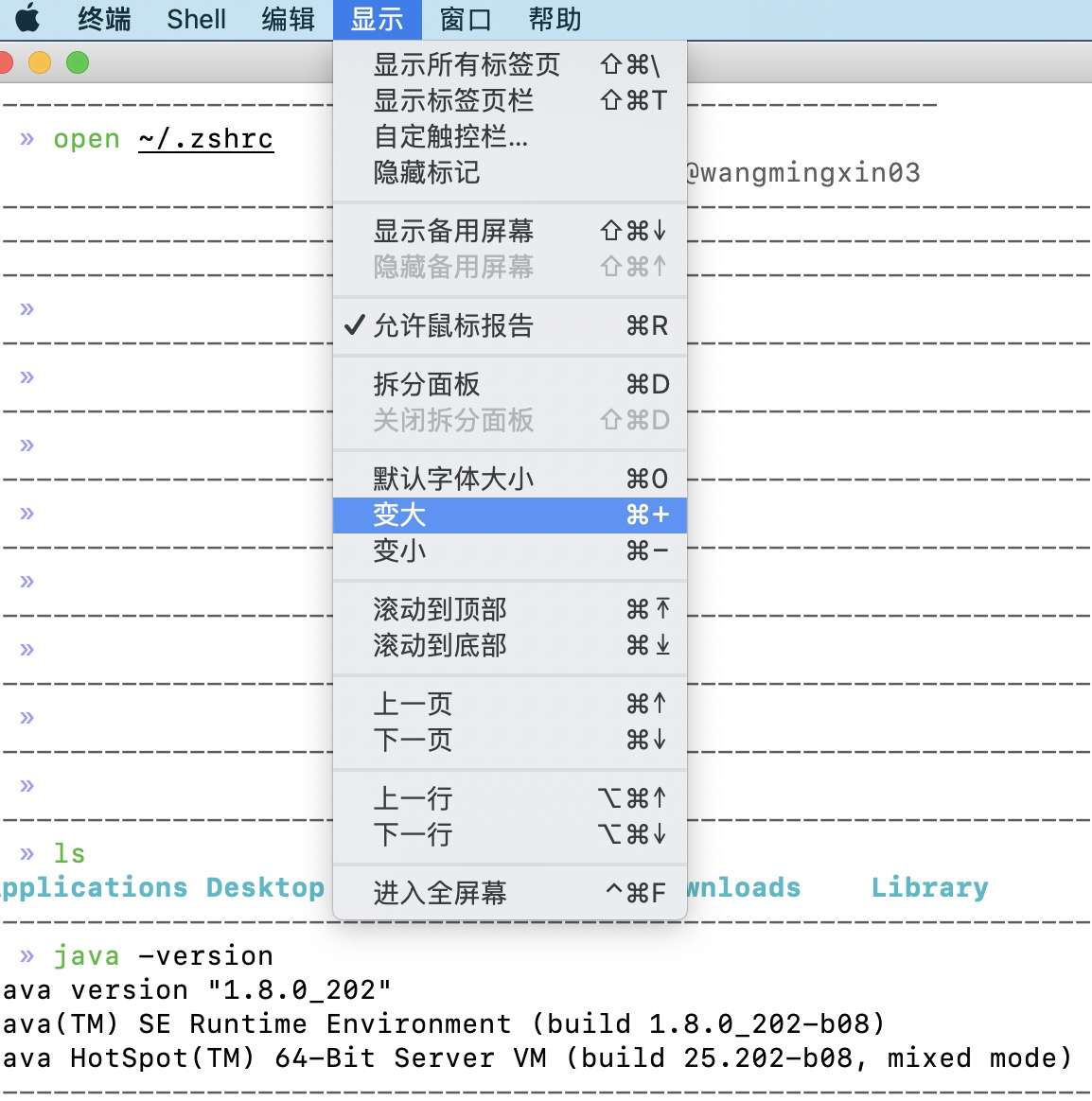The height and width of the screenshot is (1101, 1092).
Task: Click the Library directory name
Action: 929,887
